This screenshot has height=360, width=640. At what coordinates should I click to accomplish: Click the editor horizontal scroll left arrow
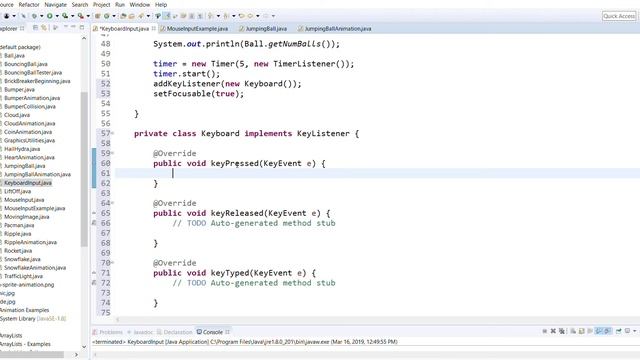pos(118,320)
